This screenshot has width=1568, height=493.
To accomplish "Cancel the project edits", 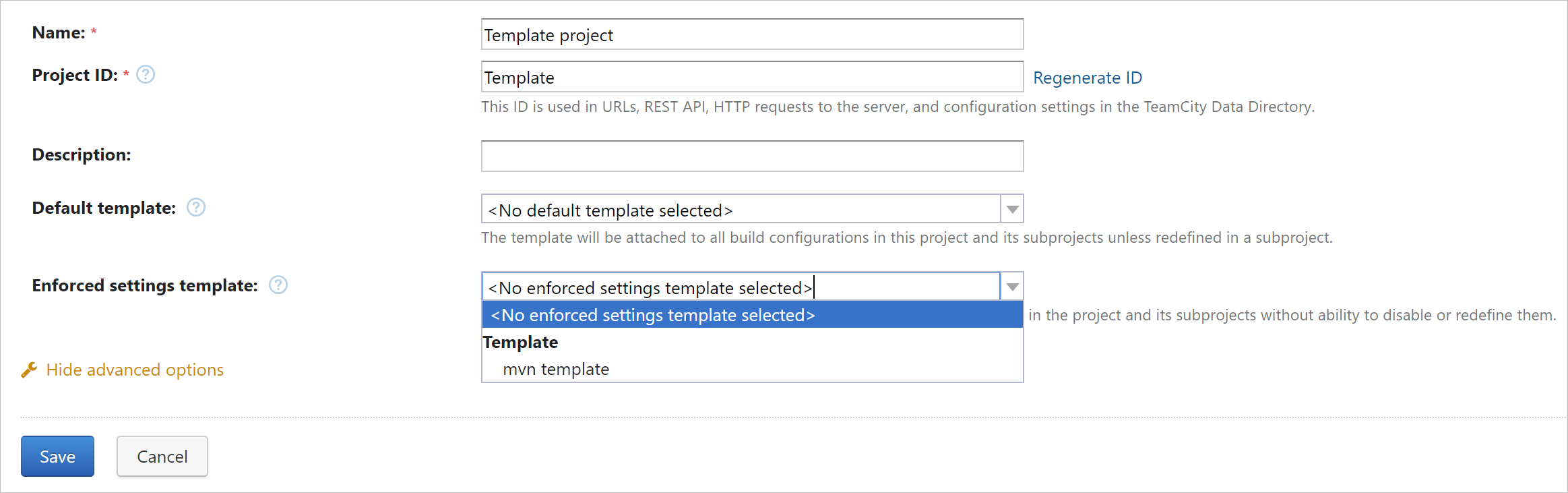I will click(162, 456).
